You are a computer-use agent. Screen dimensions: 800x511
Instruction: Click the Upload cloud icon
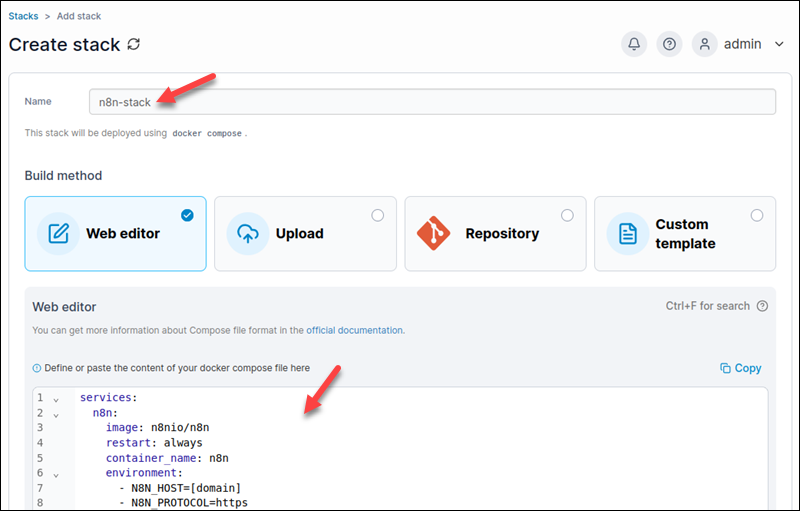pyautogui.click(x=248, y=234)
